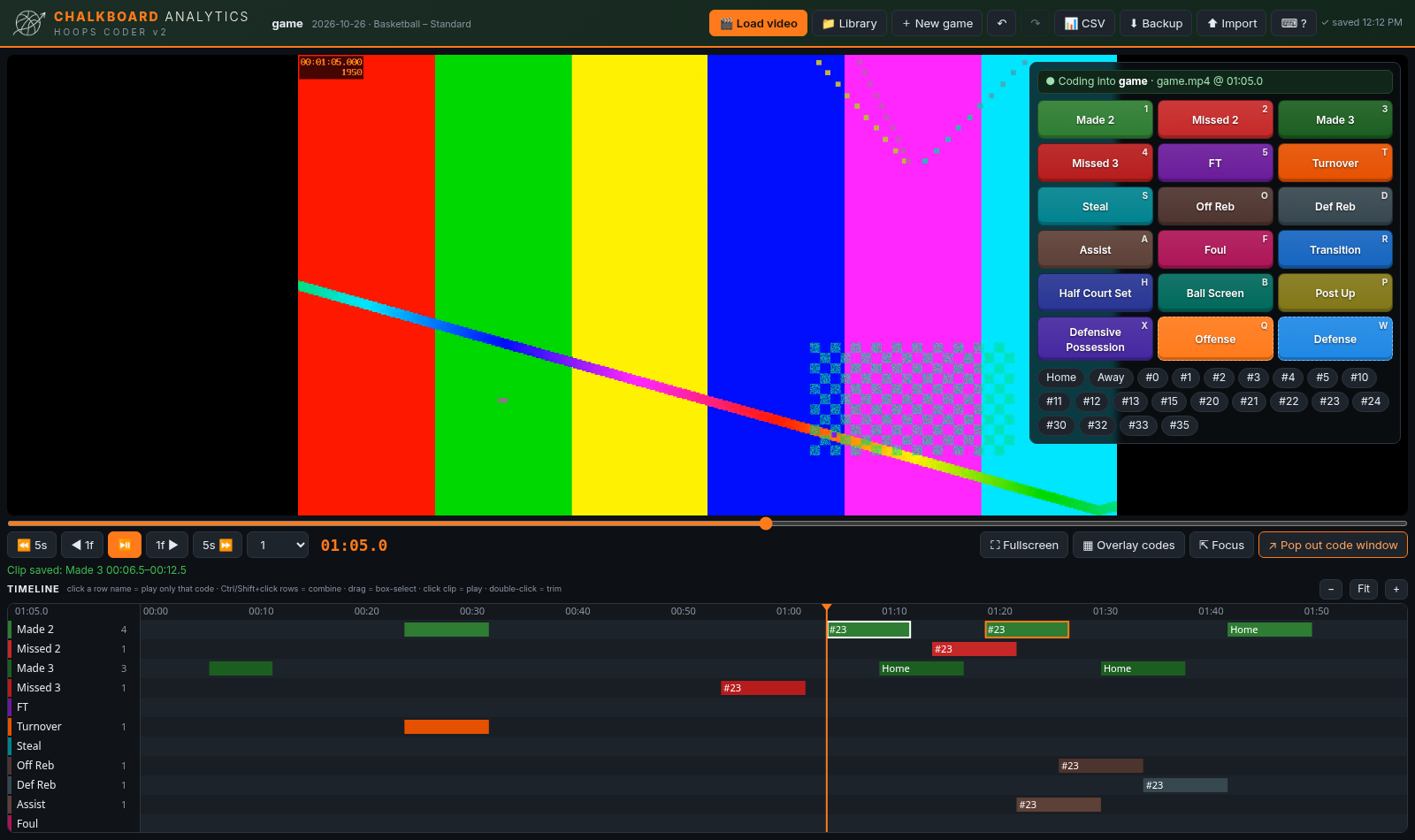
Task: Select player tag #23
Action: coord(1329,401)
